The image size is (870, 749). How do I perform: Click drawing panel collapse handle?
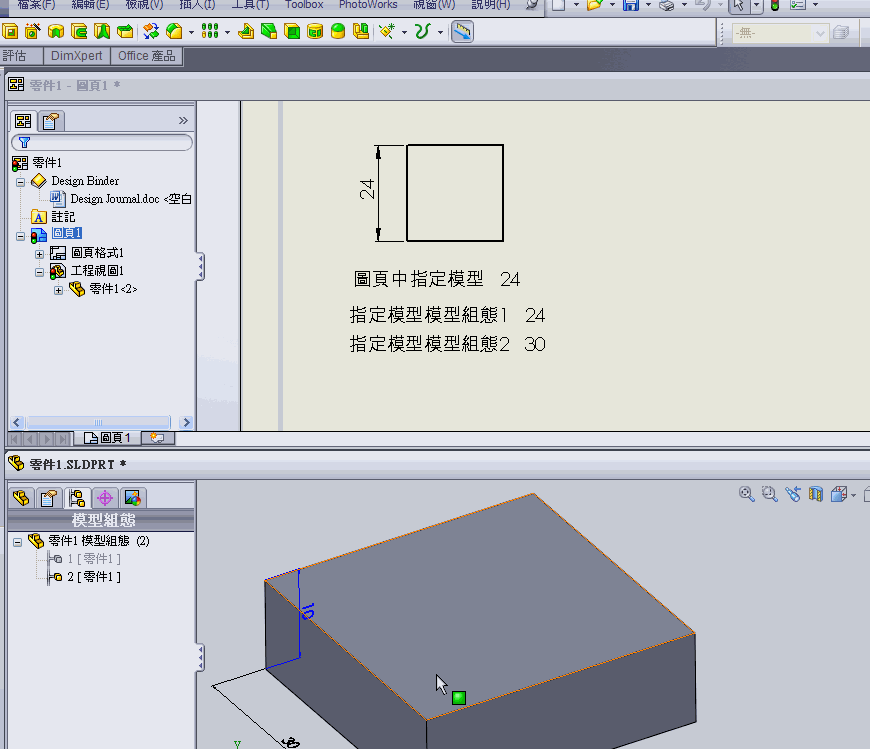[x=200, y=267]
